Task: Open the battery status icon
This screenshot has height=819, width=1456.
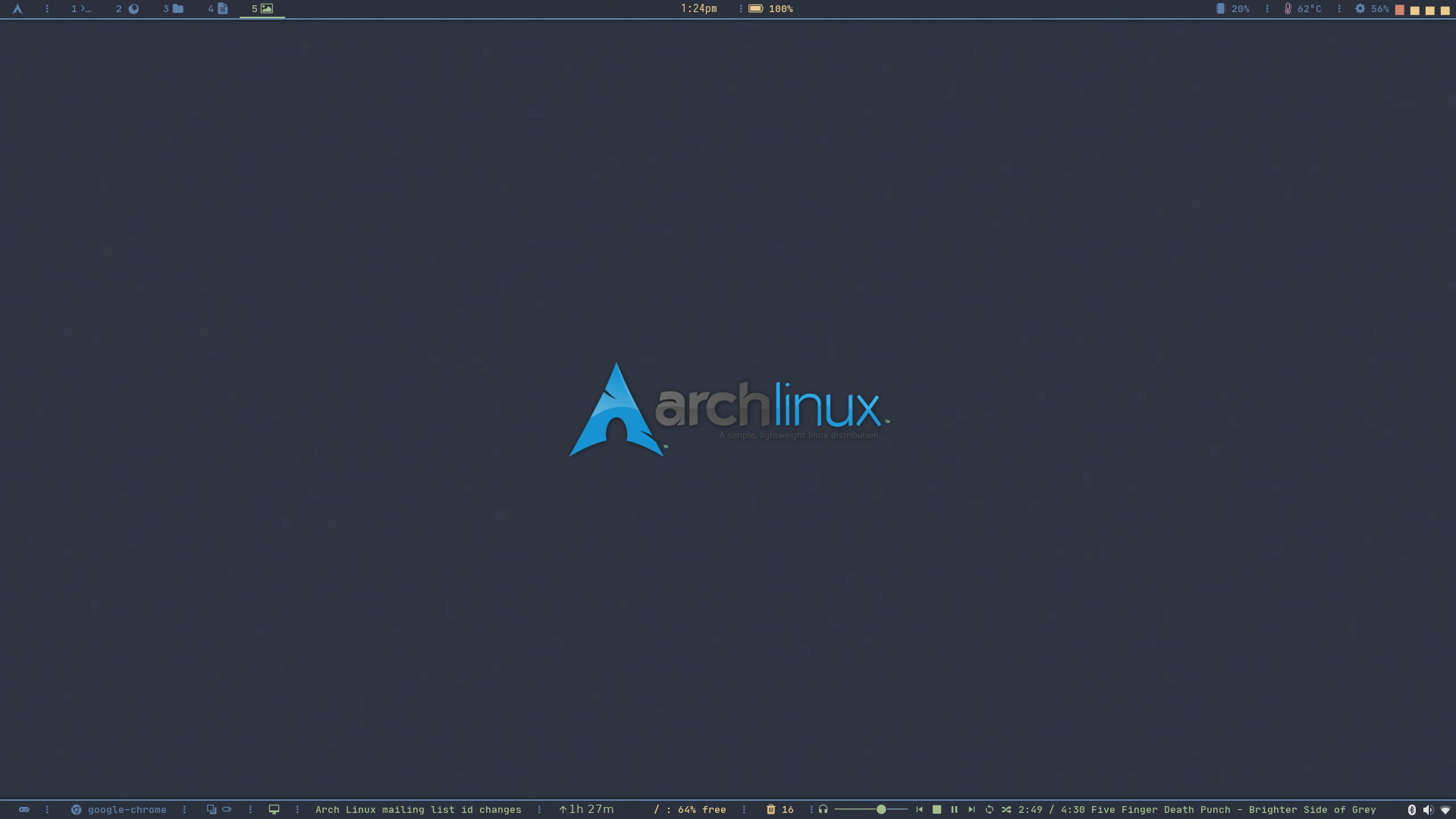Action: 755,9
